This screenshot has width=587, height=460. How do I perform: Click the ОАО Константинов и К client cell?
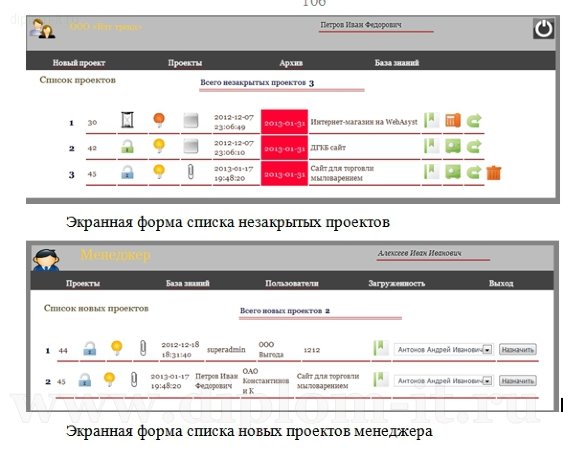tap(265, 381)
